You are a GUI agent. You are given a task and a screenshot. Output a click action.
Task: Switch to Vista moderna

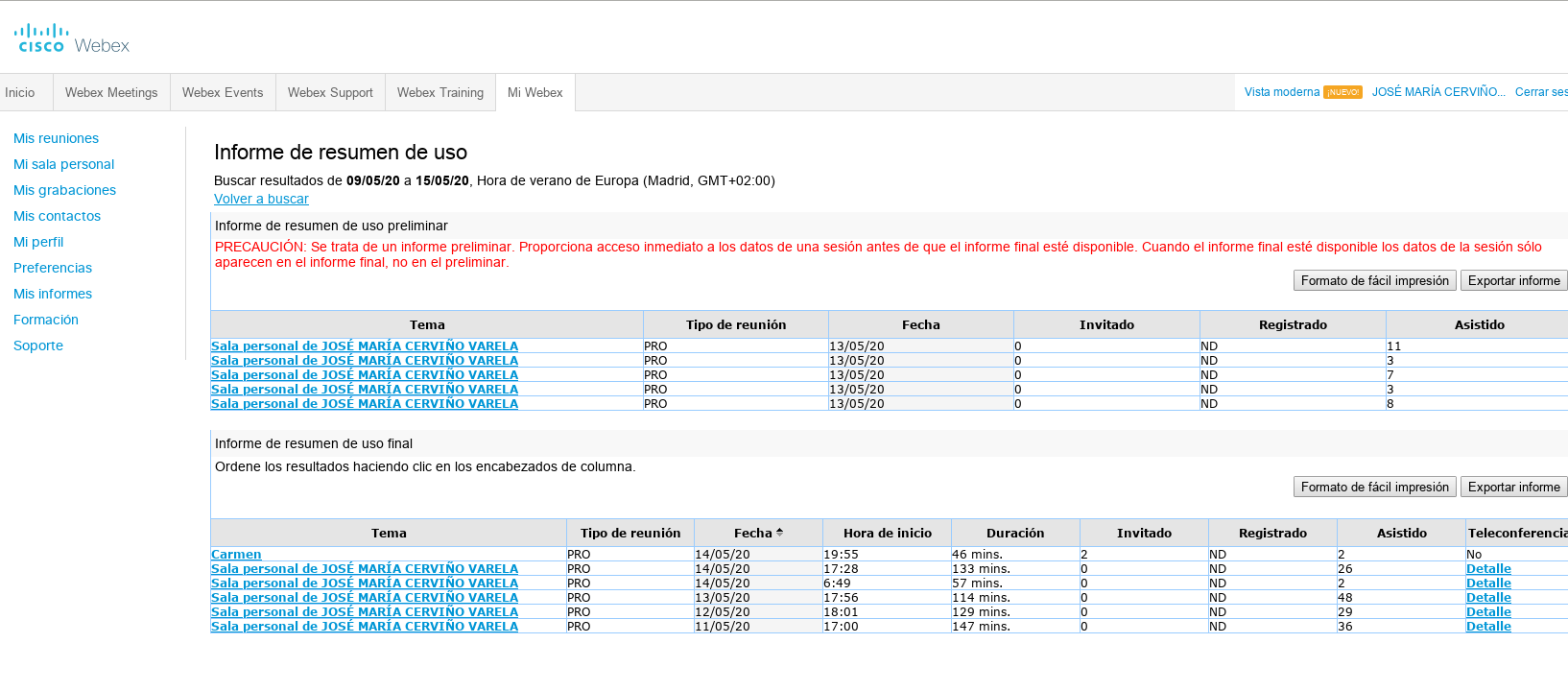coord(1281,92)
